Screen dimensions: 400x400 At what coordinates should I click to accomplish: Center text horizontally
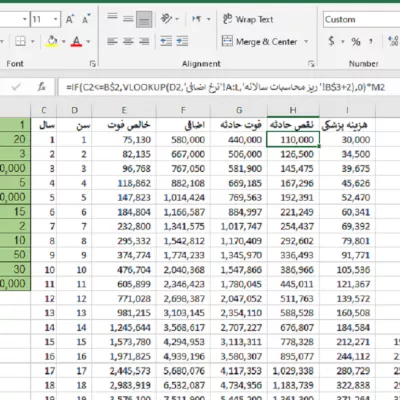click(128, 41)
